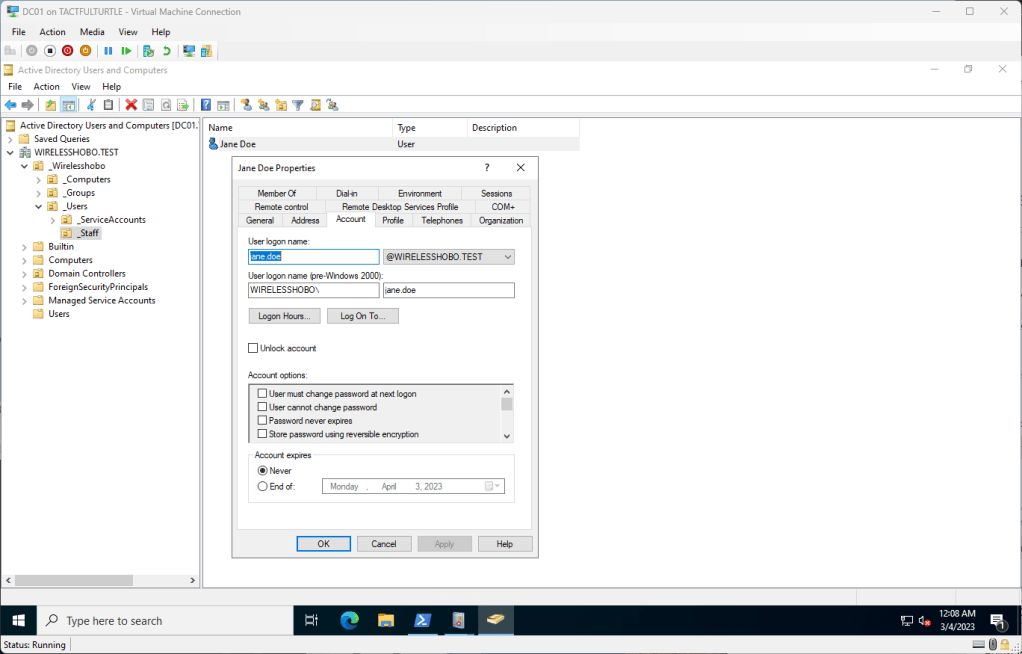Screen dimensions: 1022x654
Task: Switch to the Member Of tab
Action: coord(276,193)
